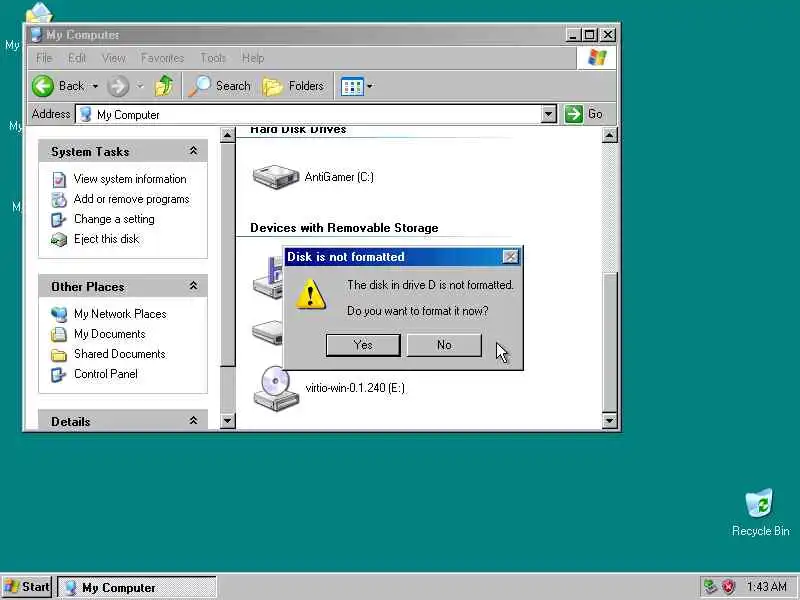Click Eject this disk link
The height and width of the screenshot is (600, 800).
[x=107, y=239]
